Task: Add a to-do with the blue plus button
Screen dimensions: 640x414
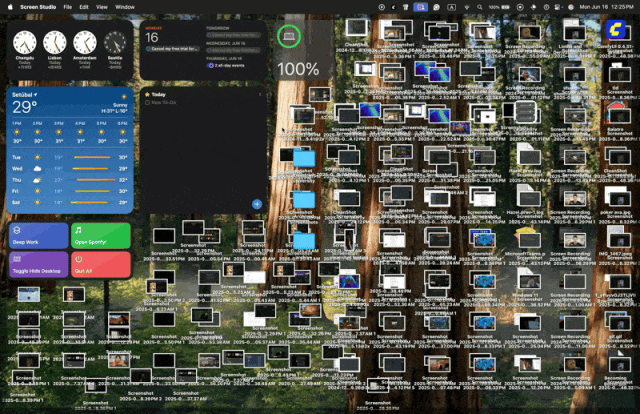Action: tap(257, 204)
